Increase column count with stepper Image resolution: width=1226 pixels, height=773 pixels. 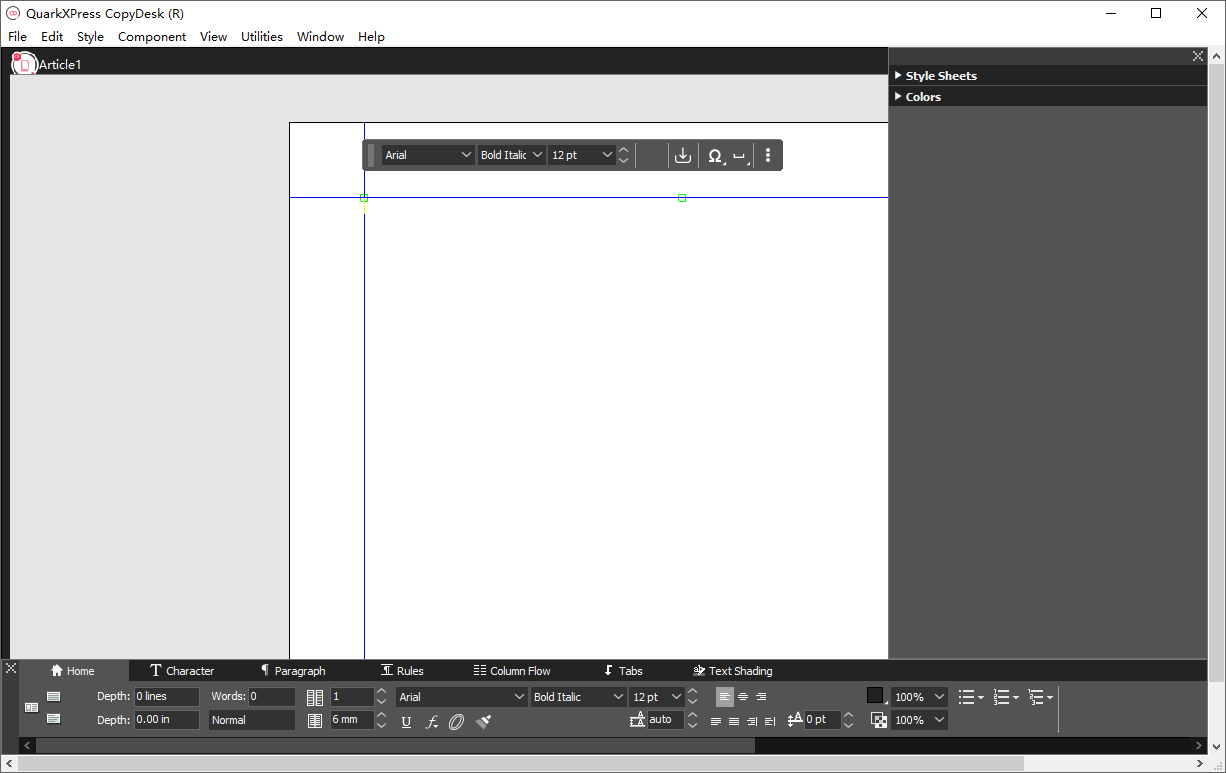(x=381, y=692)
